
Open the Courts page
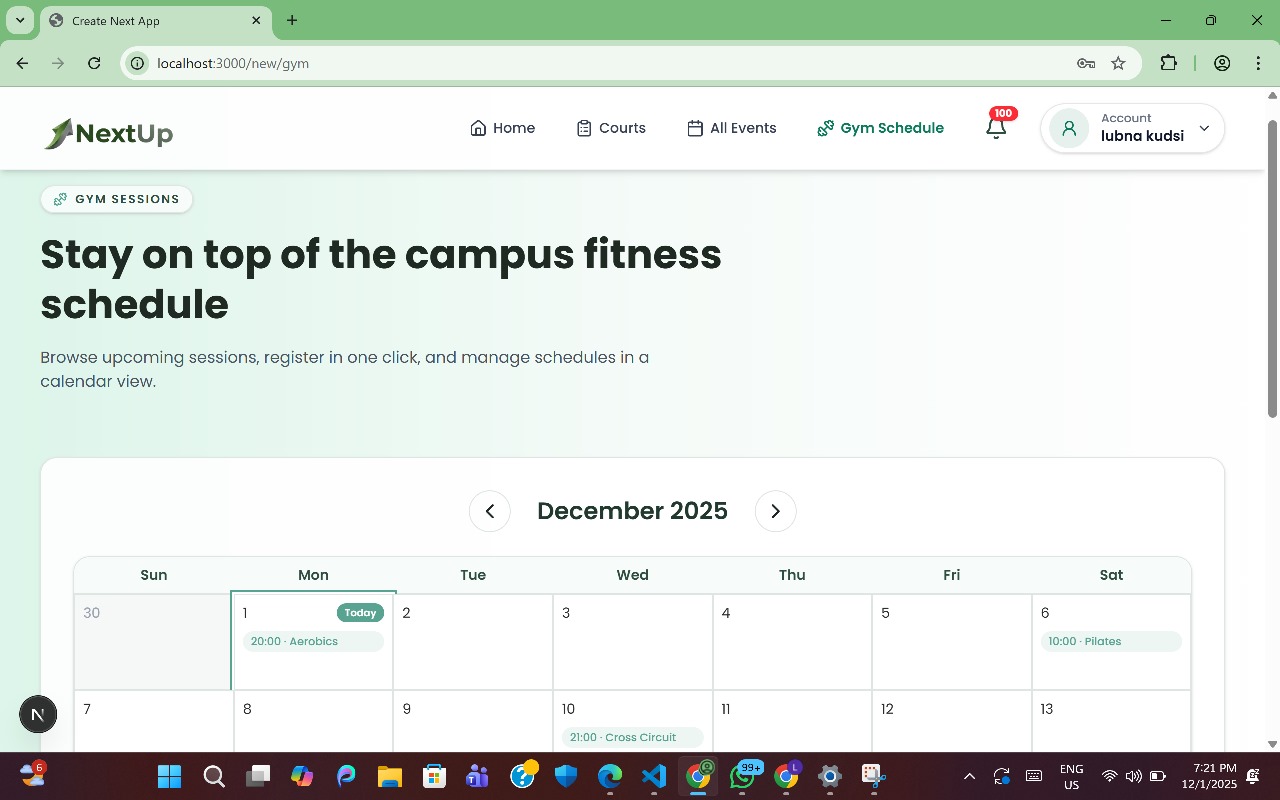[x=611, y=128]
